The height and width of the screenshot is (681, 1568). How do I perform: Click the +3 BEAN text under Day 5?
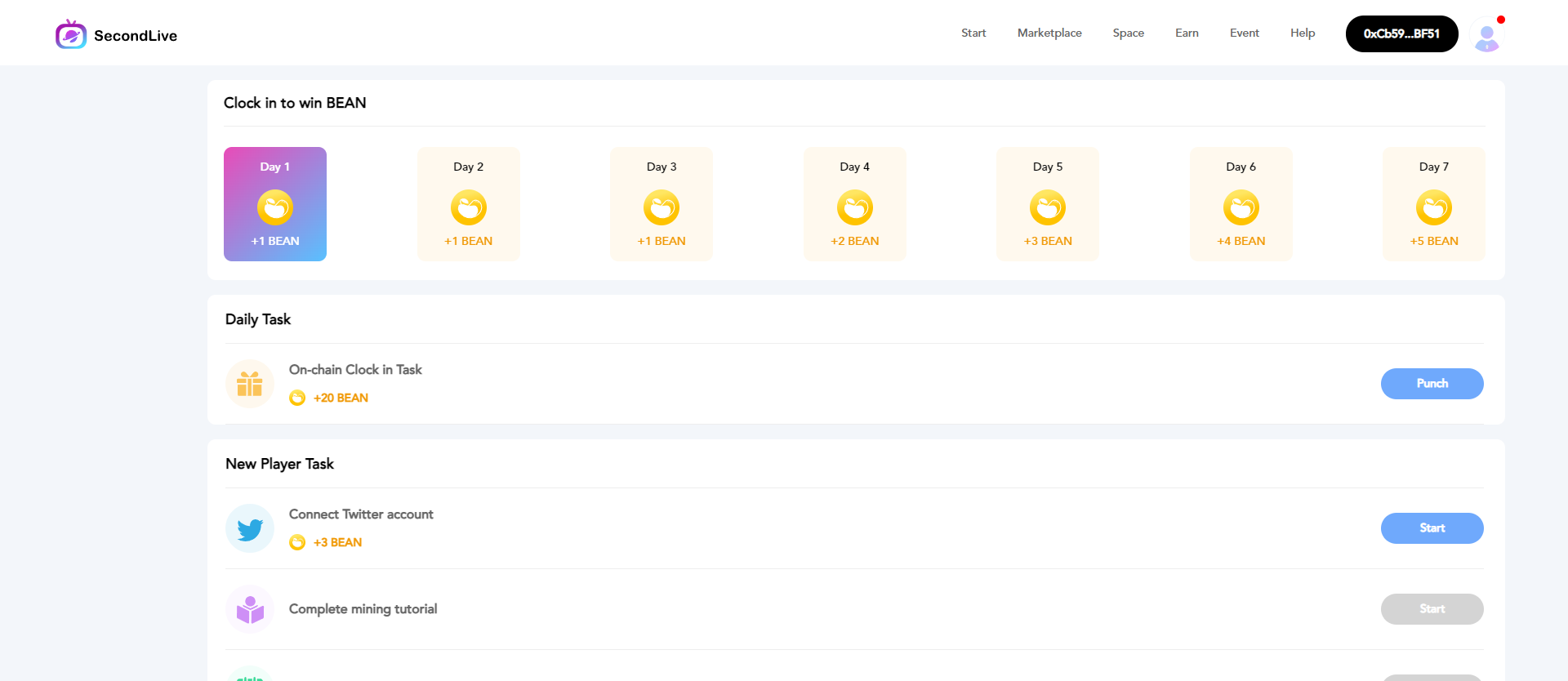tap(1048, 241)
